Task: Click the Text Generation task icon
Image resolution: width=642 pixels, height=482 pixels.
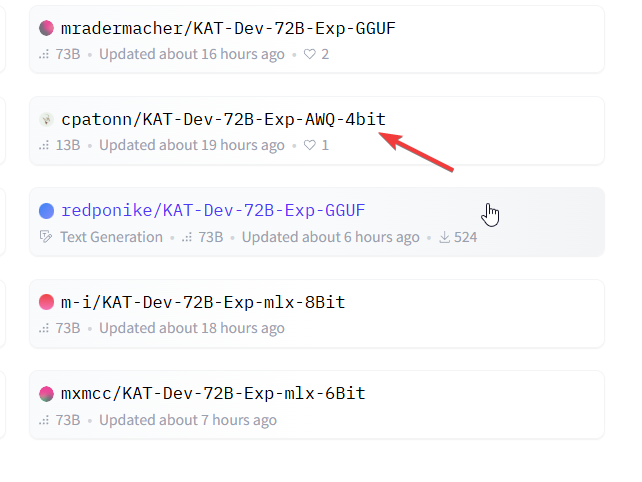Action: click(45, 237)
